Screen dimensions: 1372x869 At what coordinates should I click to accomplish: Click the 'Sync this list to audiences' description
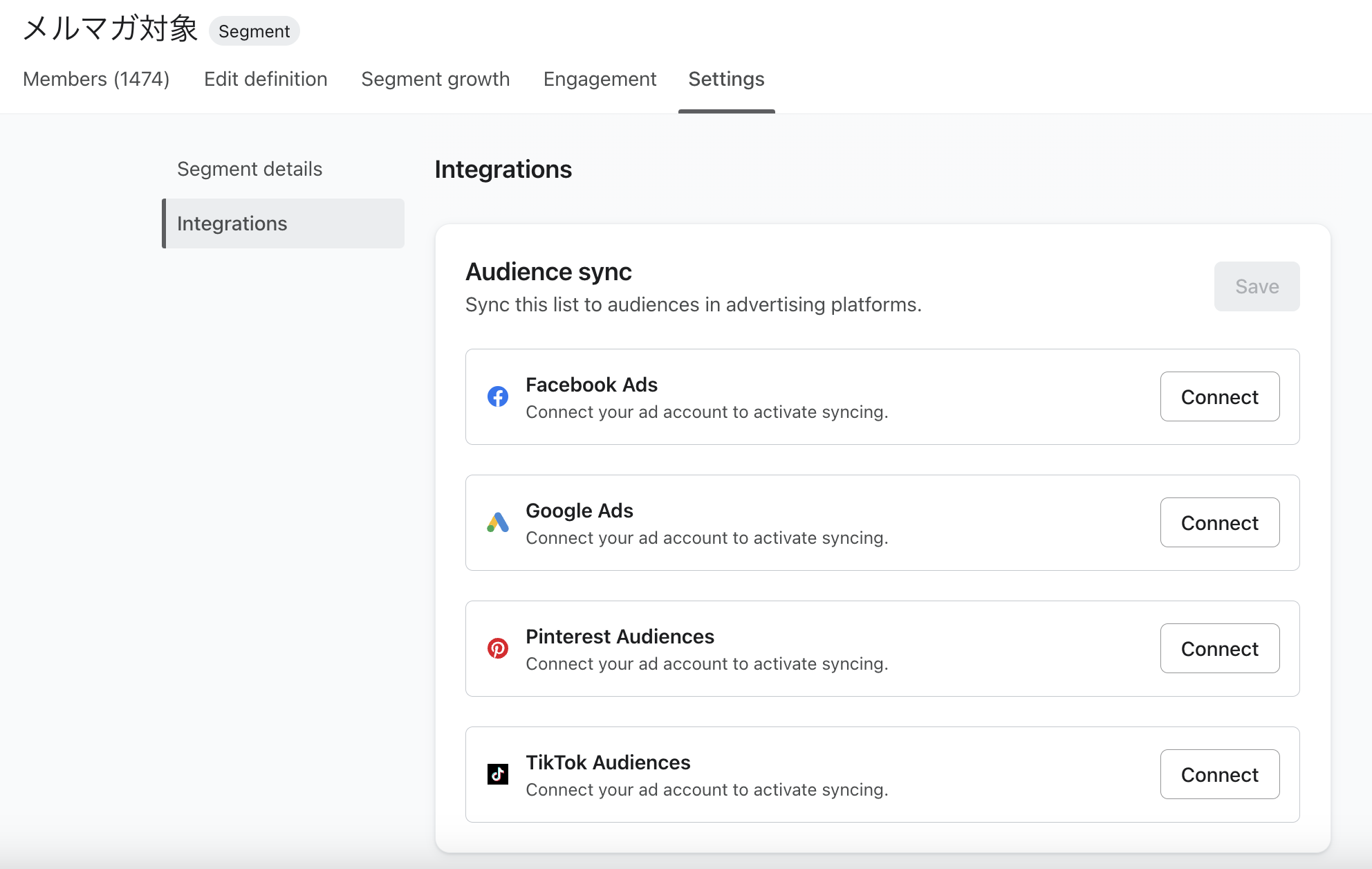point(694,304)
